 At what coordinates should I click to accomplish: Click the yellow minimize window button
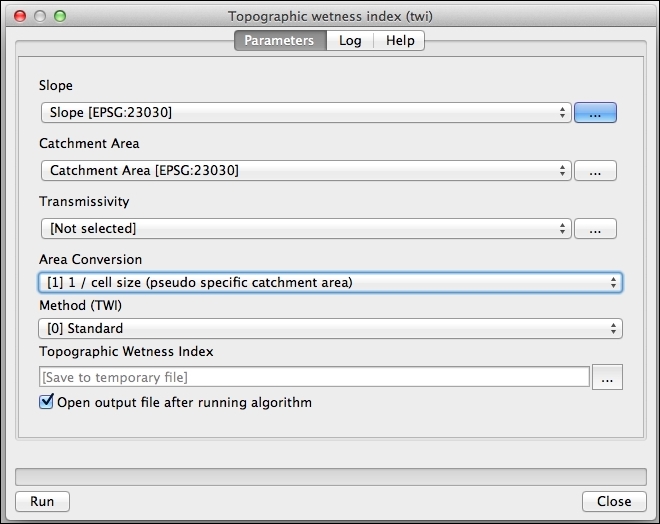click(40, 17)
